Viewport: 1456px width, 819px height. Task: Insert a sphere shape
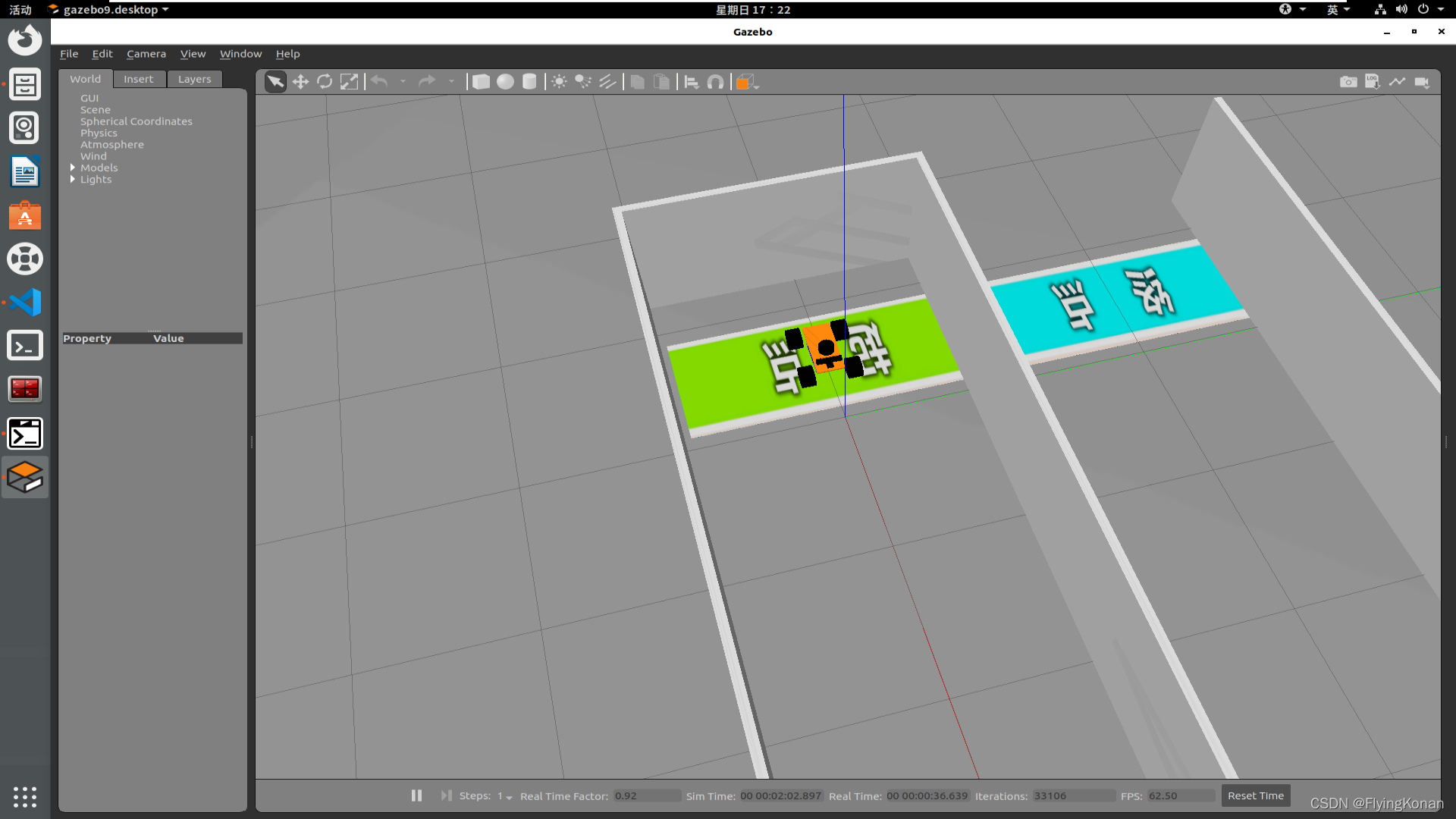click(x=505, y=82)
